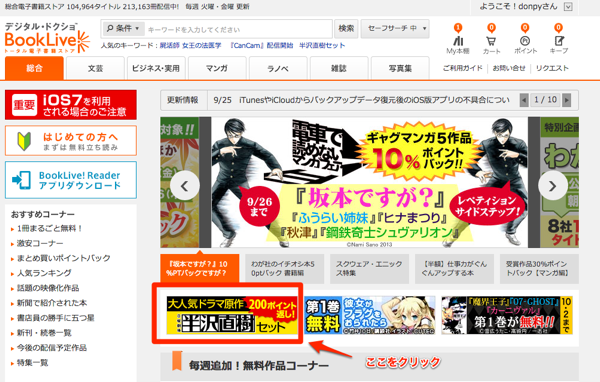Click the 半沢直樹セット promo banner
The image size is (600, 382).
pyautogui.click(x=232, y=315)
